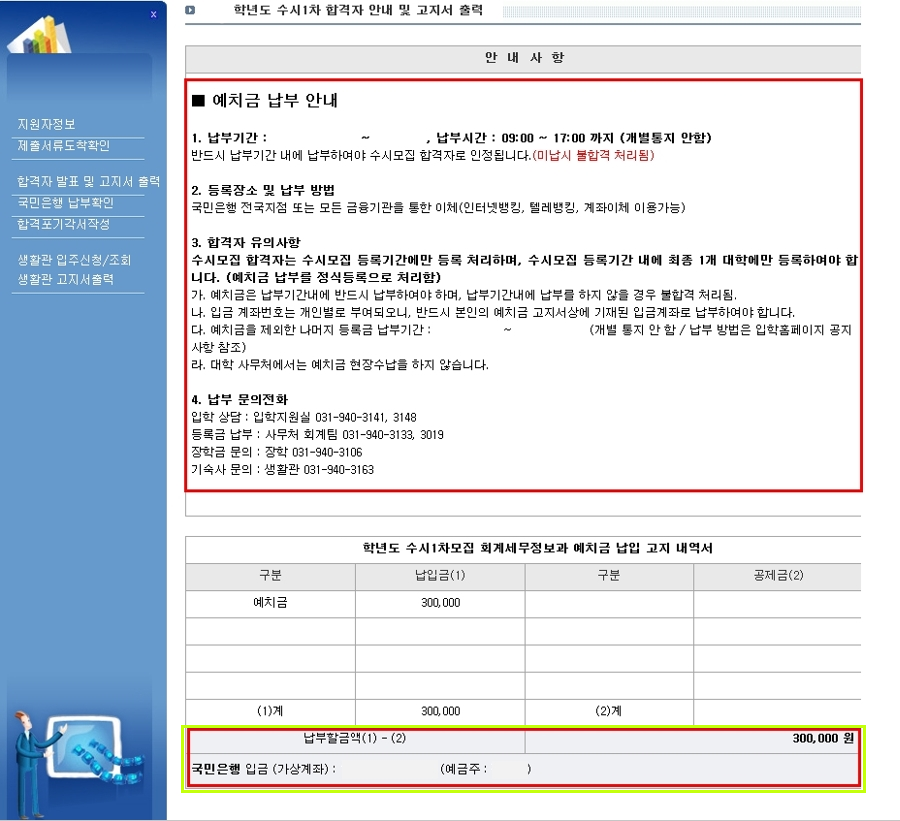Go to 국민은행 납부확인

pos(65,202)
